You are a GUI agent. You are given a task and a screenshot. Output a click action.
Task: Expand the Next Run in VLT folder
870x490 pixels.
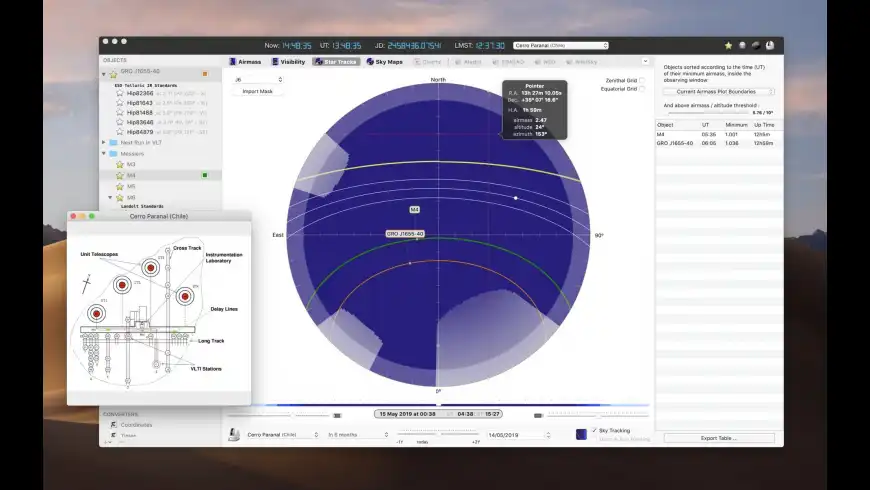tap(103, 142)
